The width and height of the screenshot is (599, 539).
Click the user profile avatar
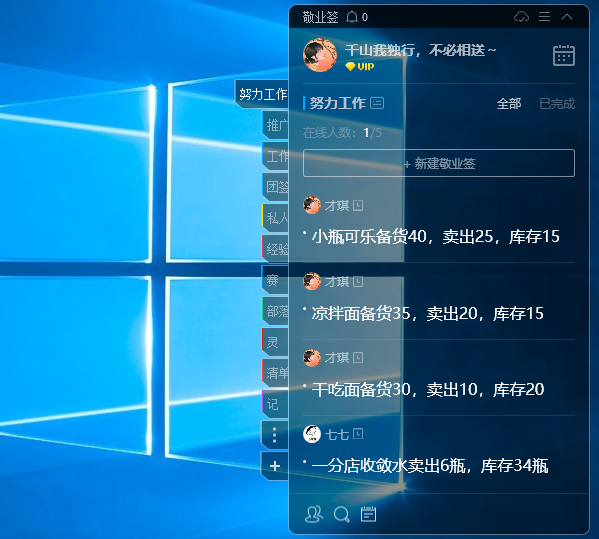[x=320, y=55]
